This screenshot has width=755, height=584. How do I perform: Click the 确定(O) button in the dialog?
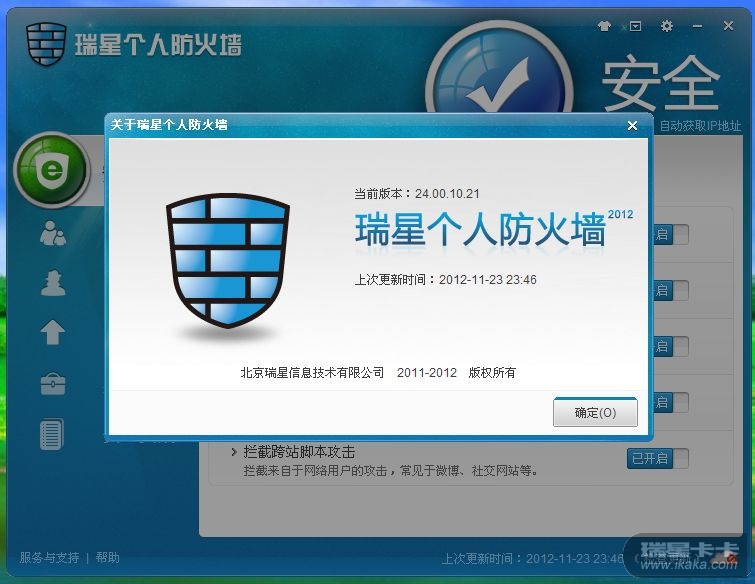click(x=595, y=412)
